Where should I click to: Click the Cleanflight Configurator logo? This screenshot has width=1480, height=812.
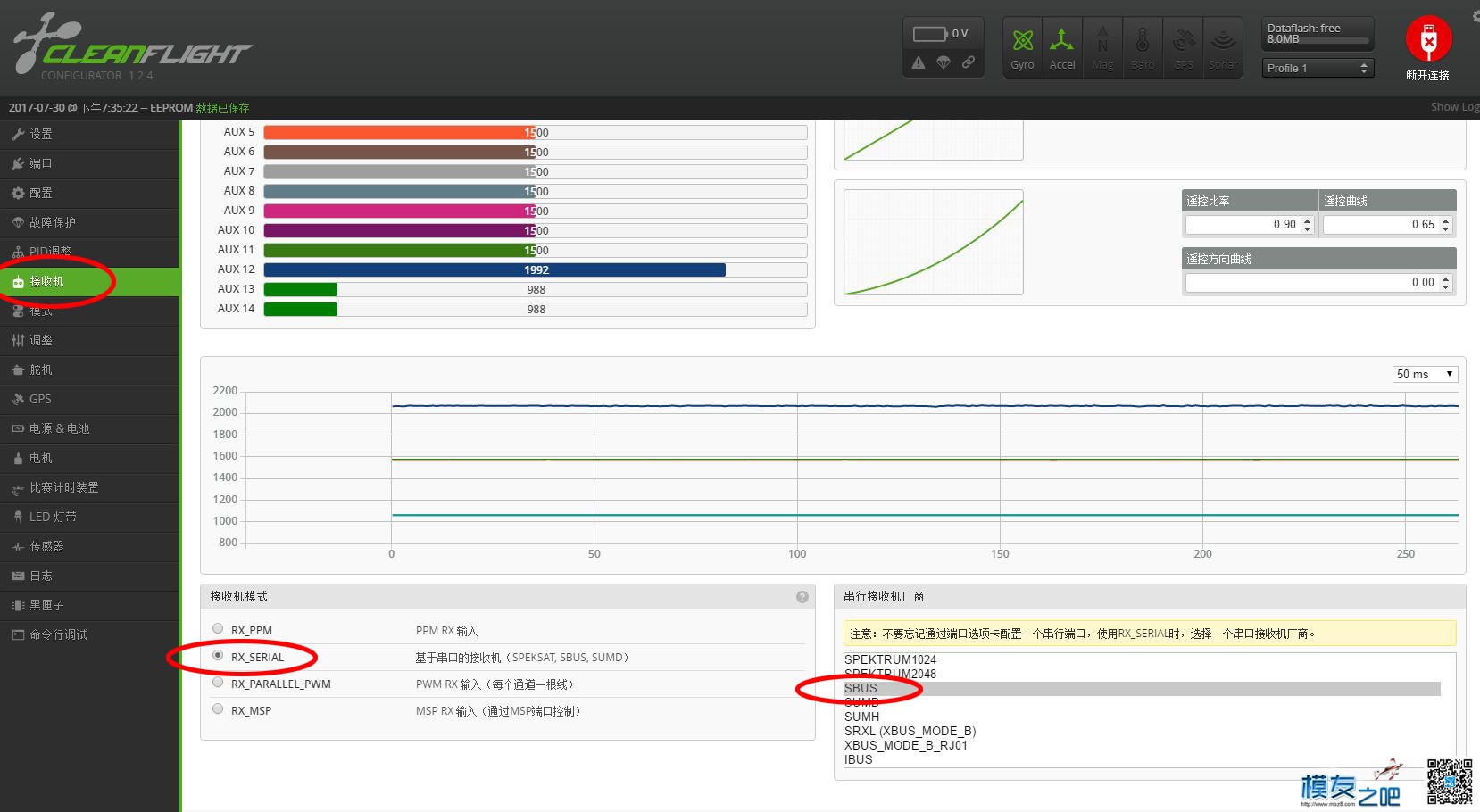132,46
